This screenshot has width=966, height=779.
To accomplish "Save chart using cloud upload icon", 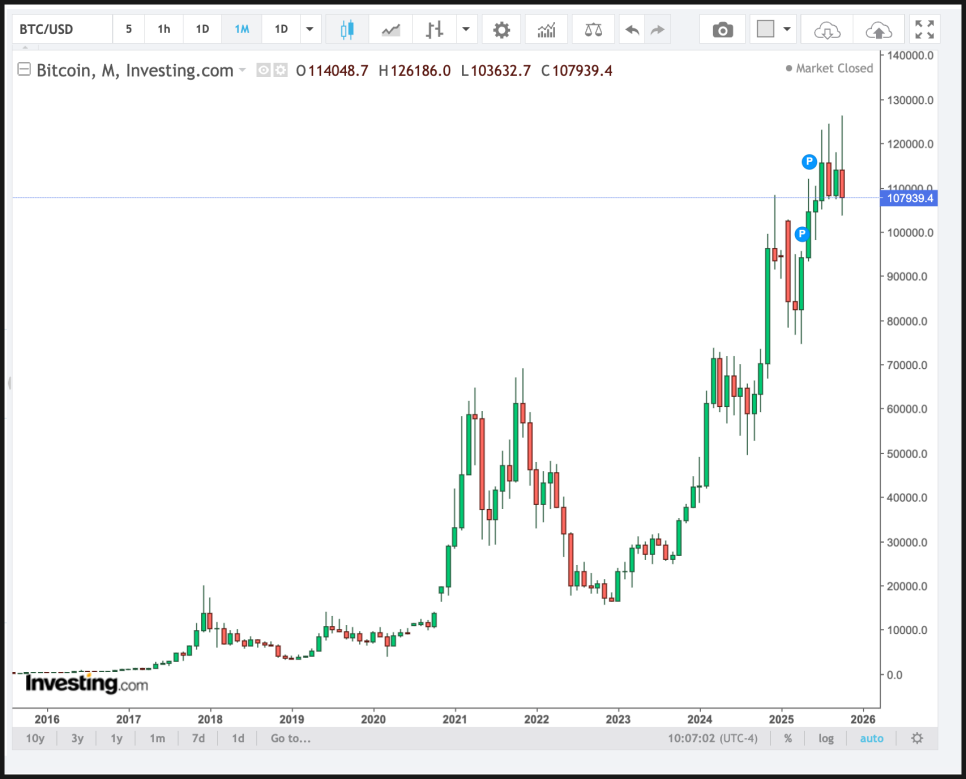I will click(x=878, y=30).
